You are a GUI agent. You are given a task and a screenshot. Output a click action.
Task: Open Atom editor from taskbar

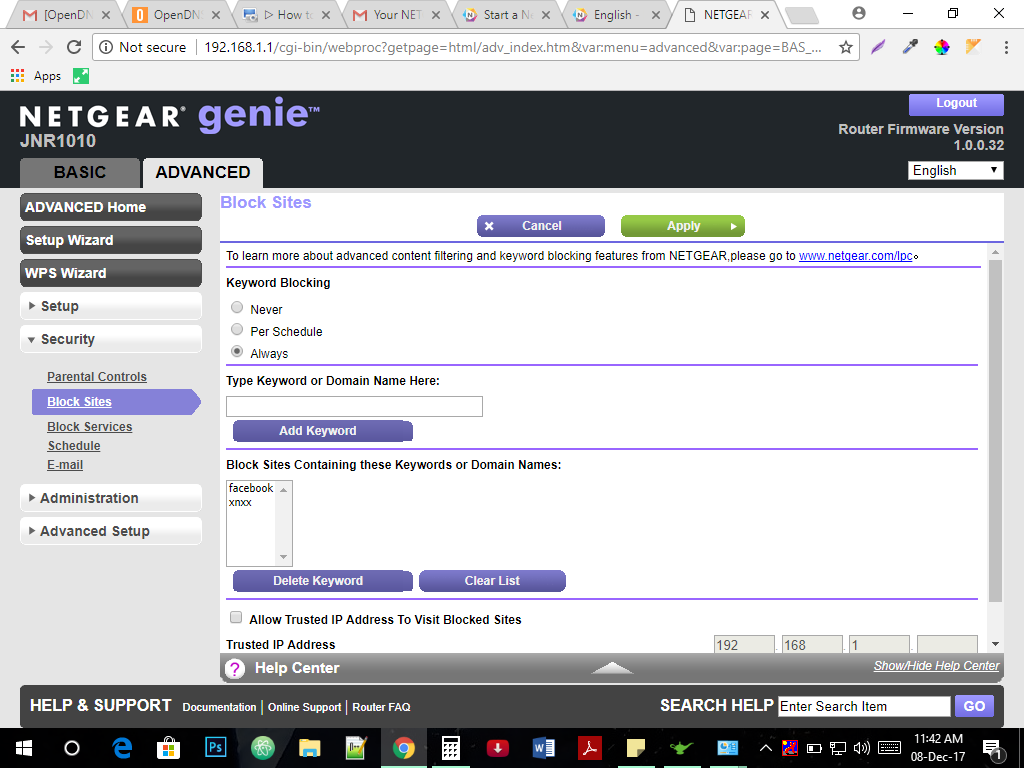point(263,748)
